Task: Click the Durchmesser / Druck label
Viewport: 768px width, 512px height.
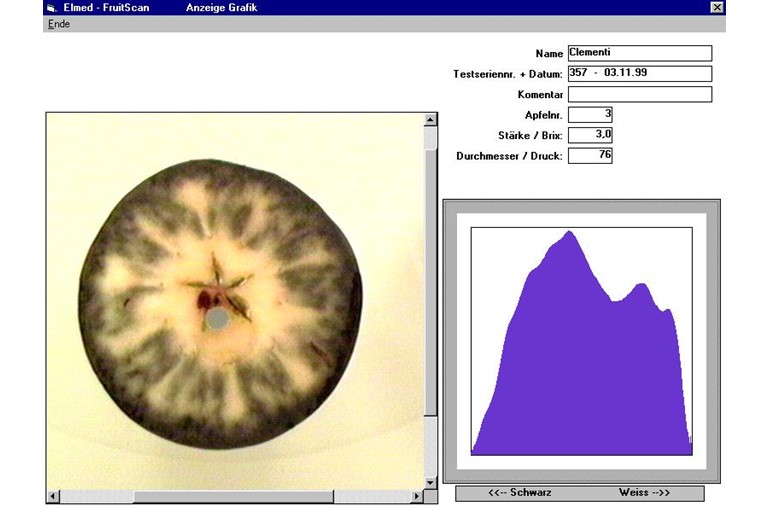Action: tap(509, 156)
